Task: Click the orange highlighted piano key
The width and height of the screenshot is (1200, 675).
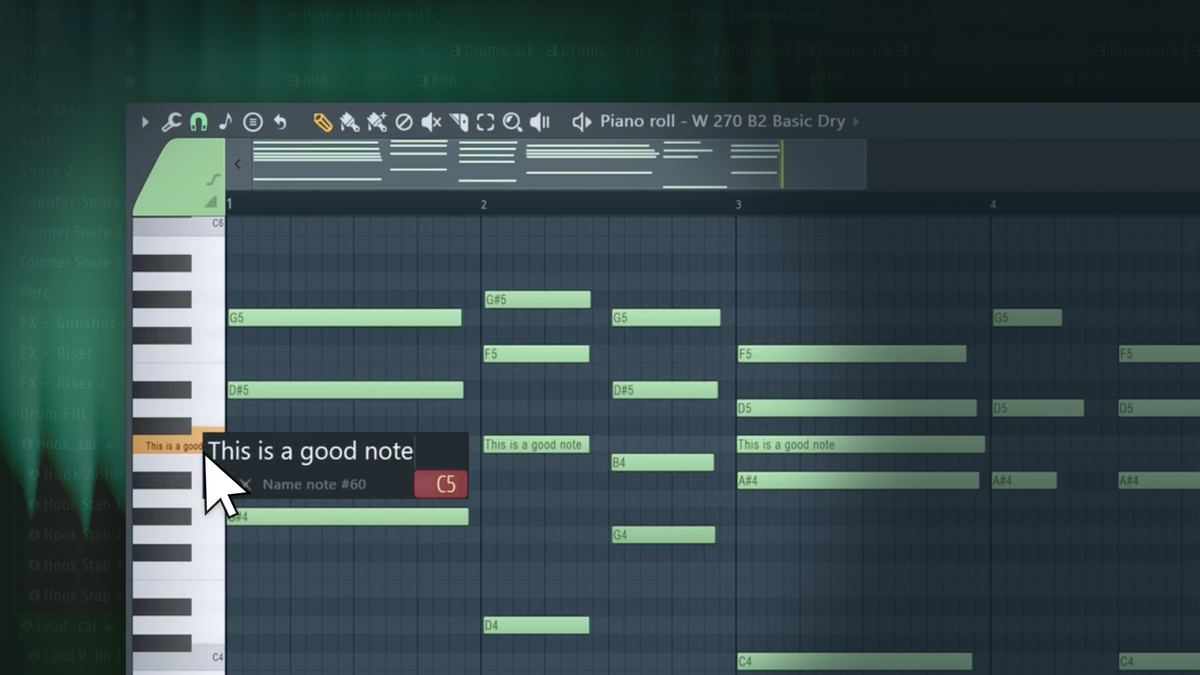Action: click(168, 445)
